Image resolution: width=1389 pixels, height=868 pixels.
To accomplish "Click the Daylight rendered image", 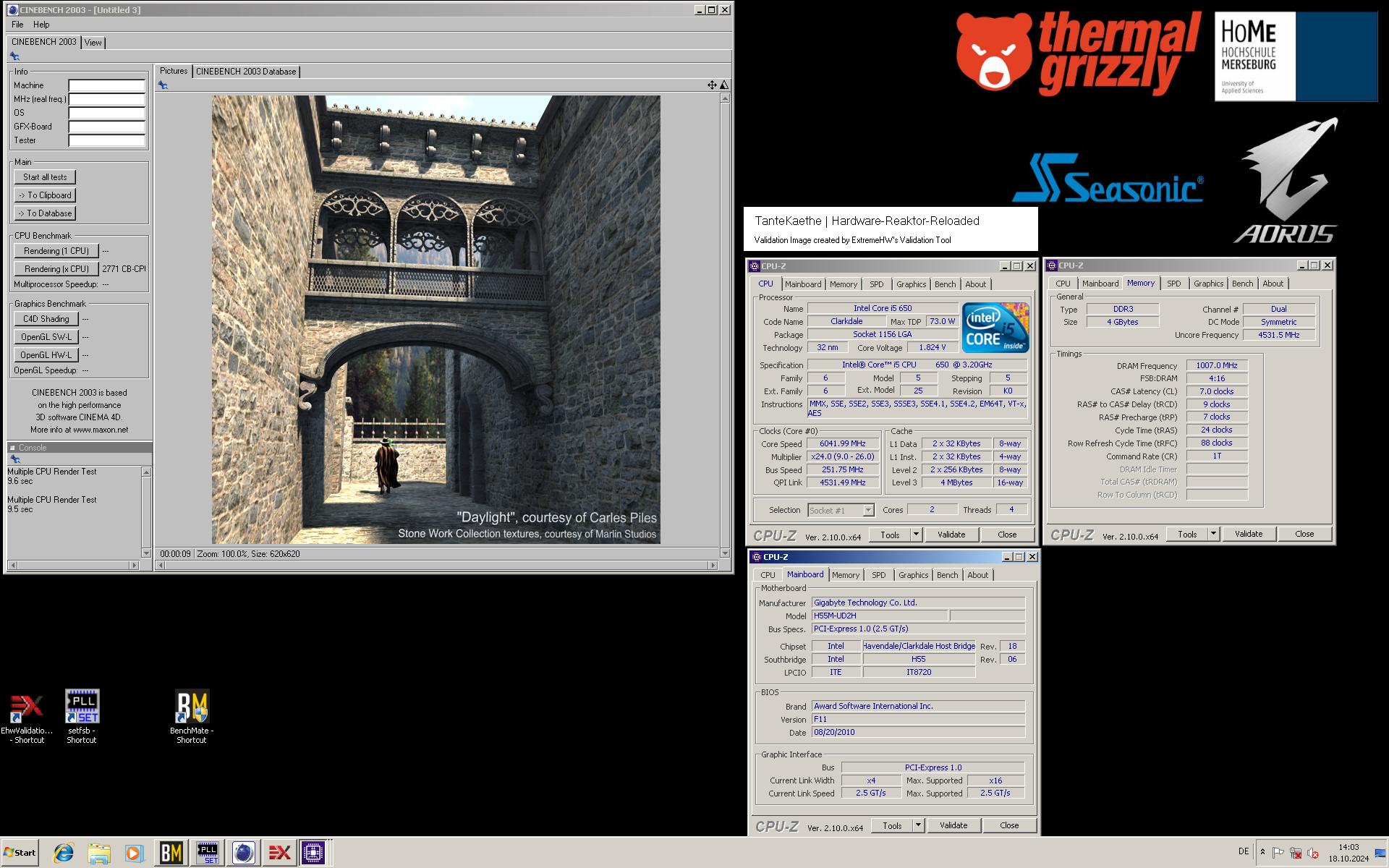I will 436,320.
